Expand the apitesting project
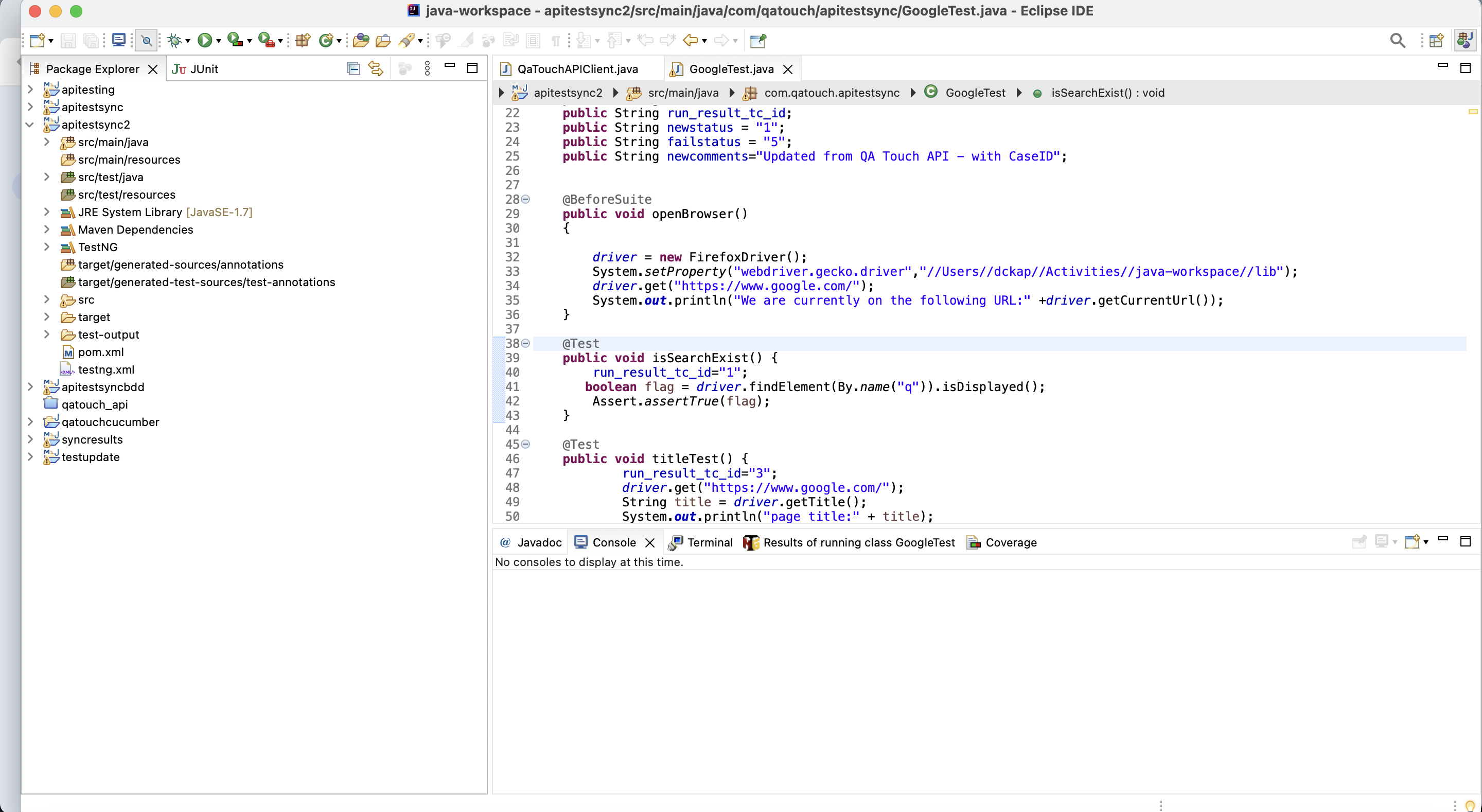Image resolution: width=1482 pixels, height=812 pixels. click(30, 90)
